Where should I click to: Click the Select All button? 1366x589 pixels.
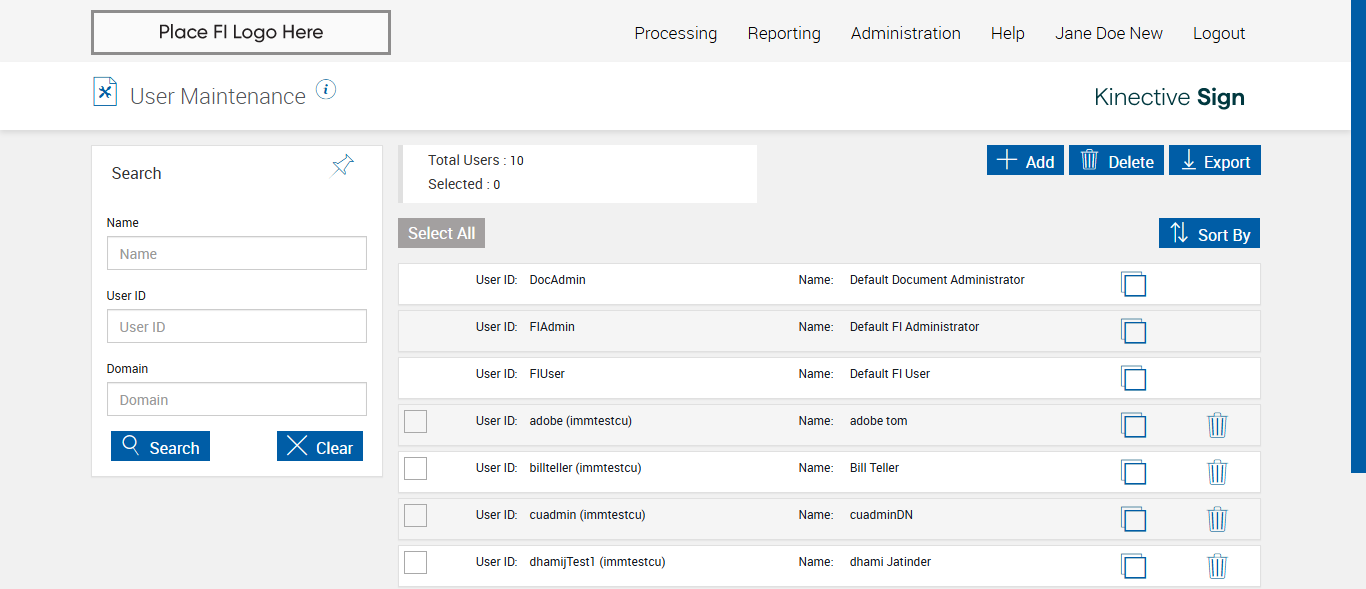coord(441,233)
